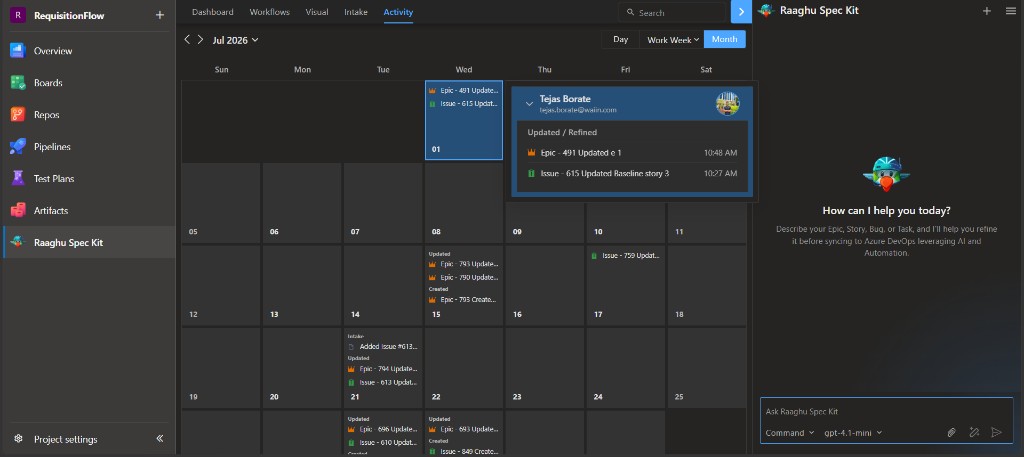
Task: Click the Raaghu parrot logo in header
Action: pyautogui.click(x=766, y=11)
